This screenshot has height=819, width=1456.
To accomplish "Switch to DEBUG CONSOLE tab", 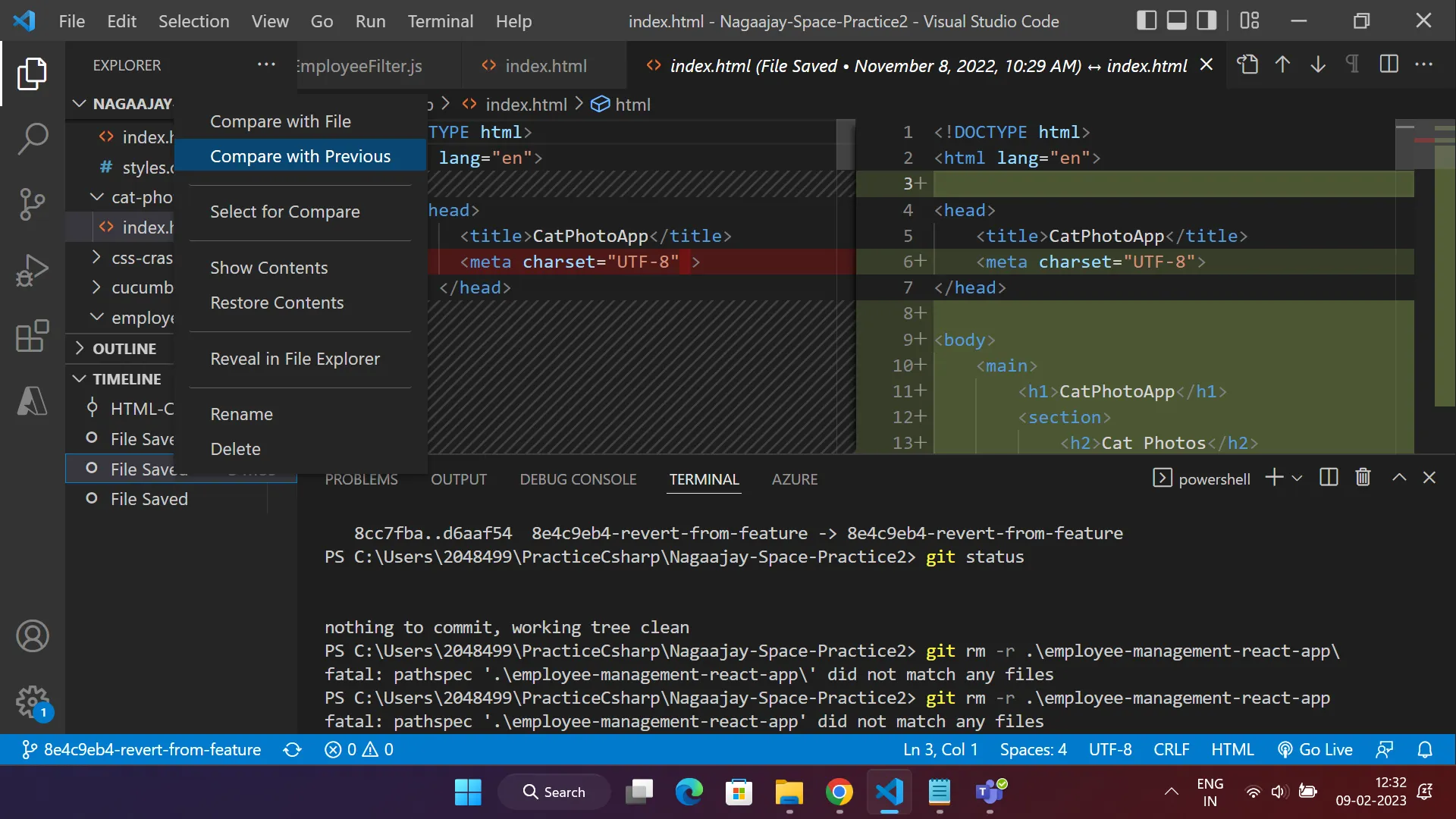I will pos(578,479).
